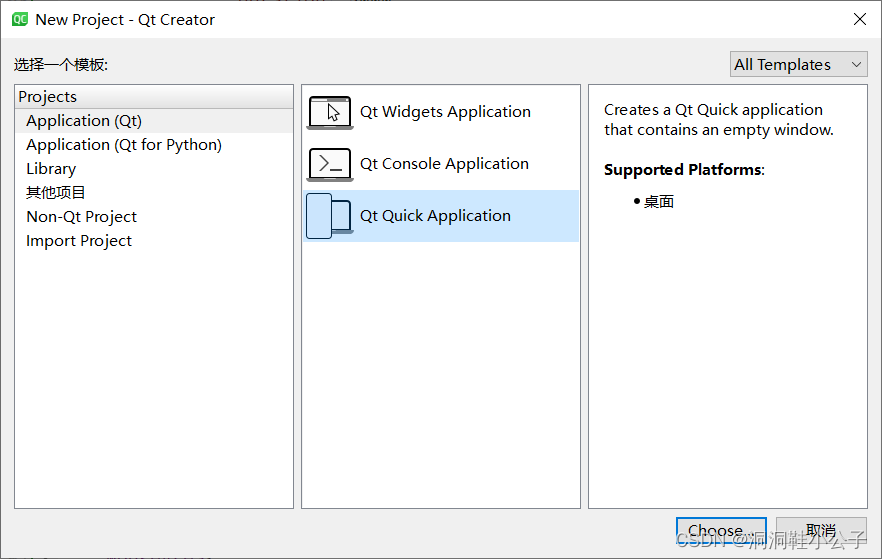
Task: Select the Qt Quick Application device icon
Action: coord(330,216)
